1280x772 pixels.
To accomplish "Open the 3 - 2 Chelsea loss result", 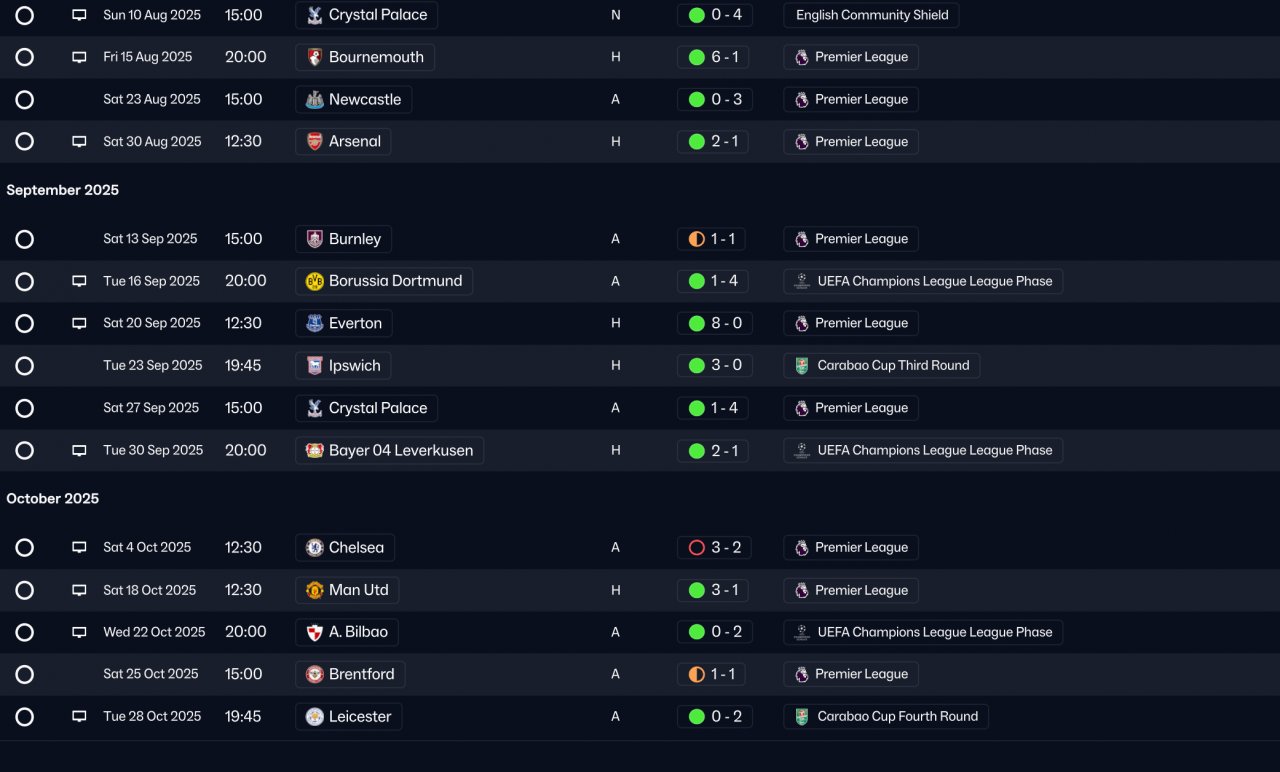I will 715,548.
